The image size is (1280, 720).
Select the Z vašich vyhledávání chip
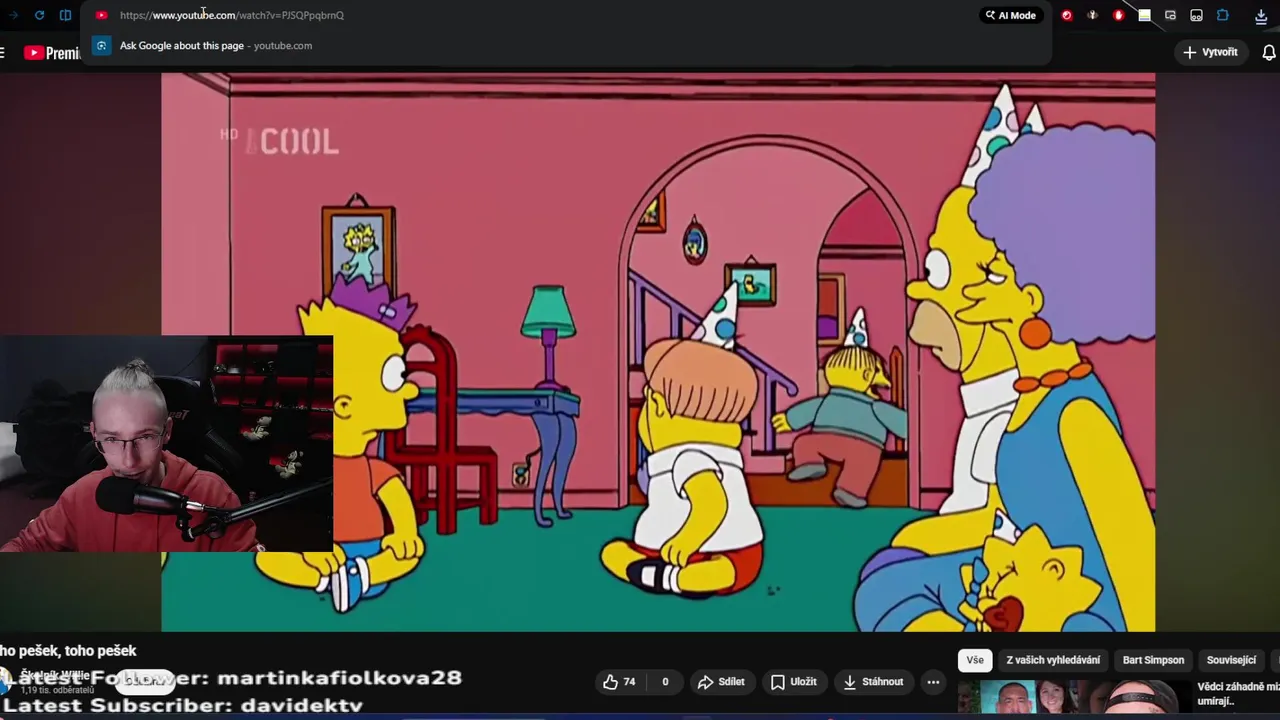pos(1053,660)
